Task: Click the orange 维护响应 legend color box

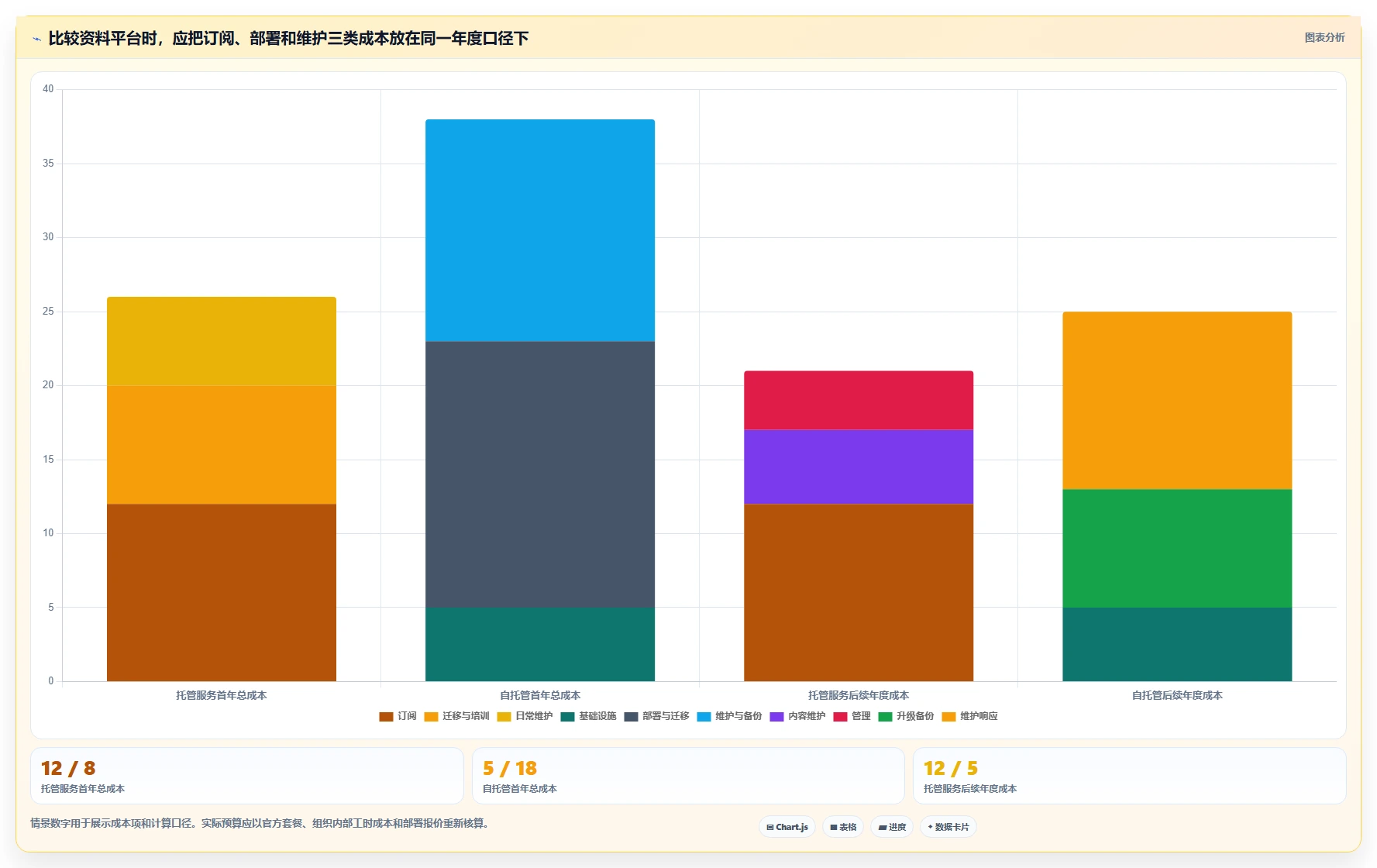Action: click(x=948, y=716)
